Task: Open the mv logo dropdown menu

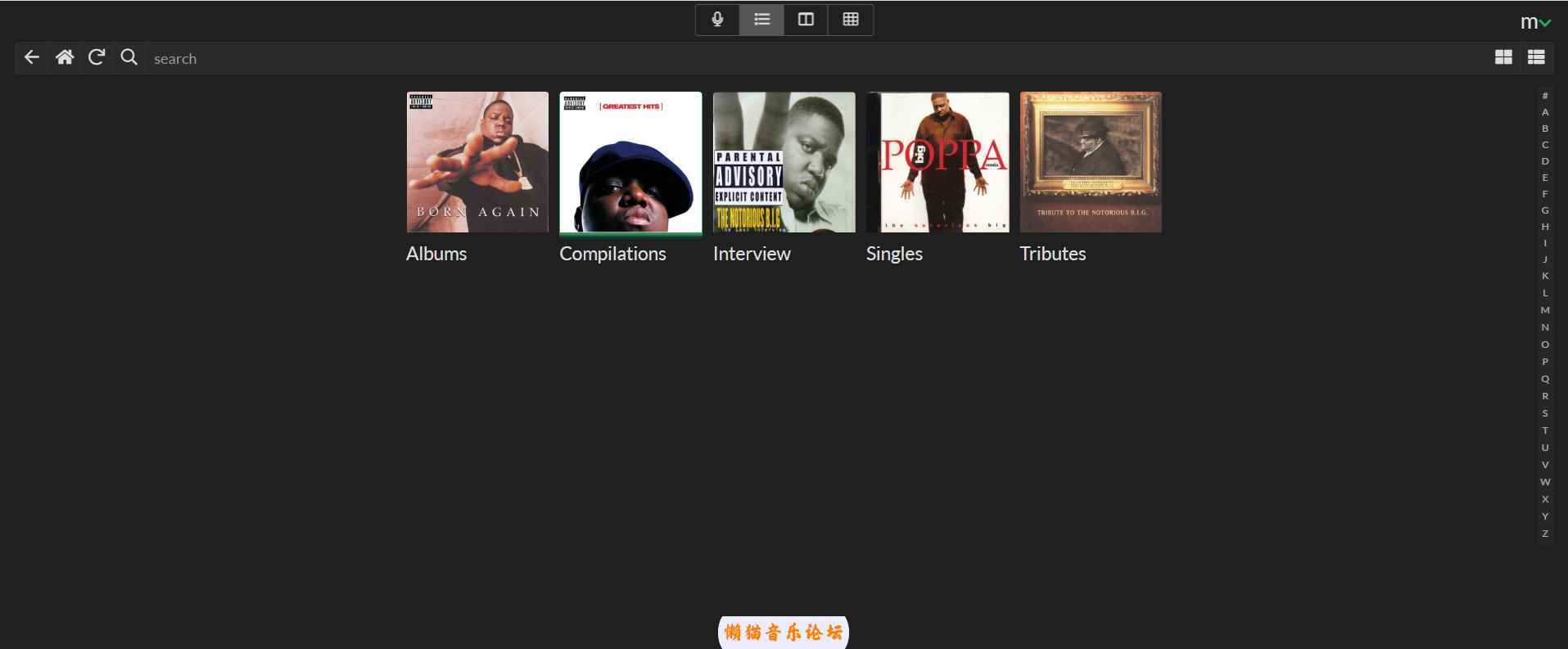Action: point(1536,22)
